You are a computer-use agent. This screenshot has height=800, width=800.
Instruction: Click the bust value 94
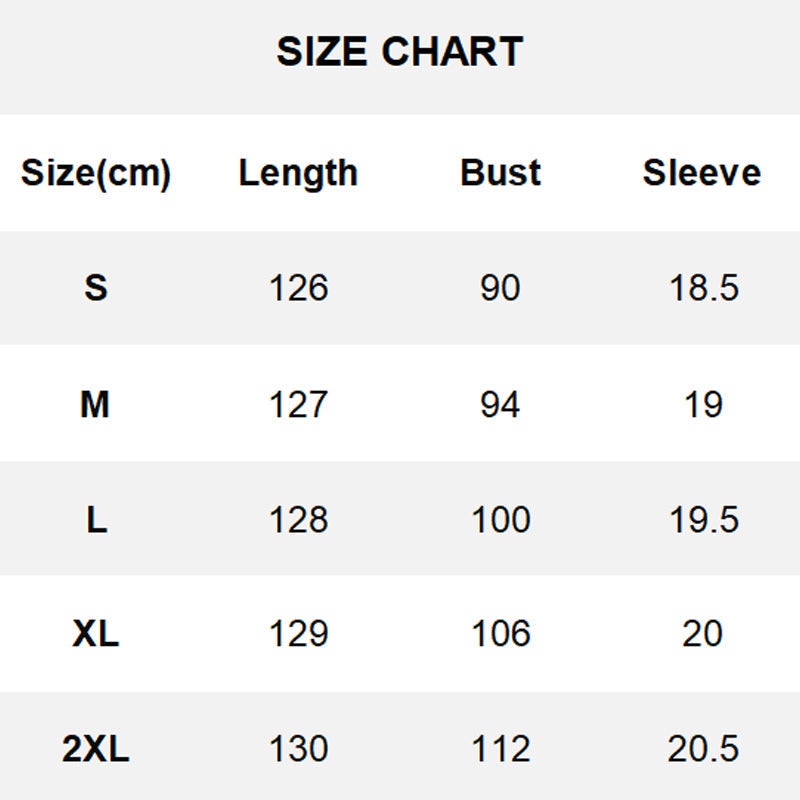point(500,405)
